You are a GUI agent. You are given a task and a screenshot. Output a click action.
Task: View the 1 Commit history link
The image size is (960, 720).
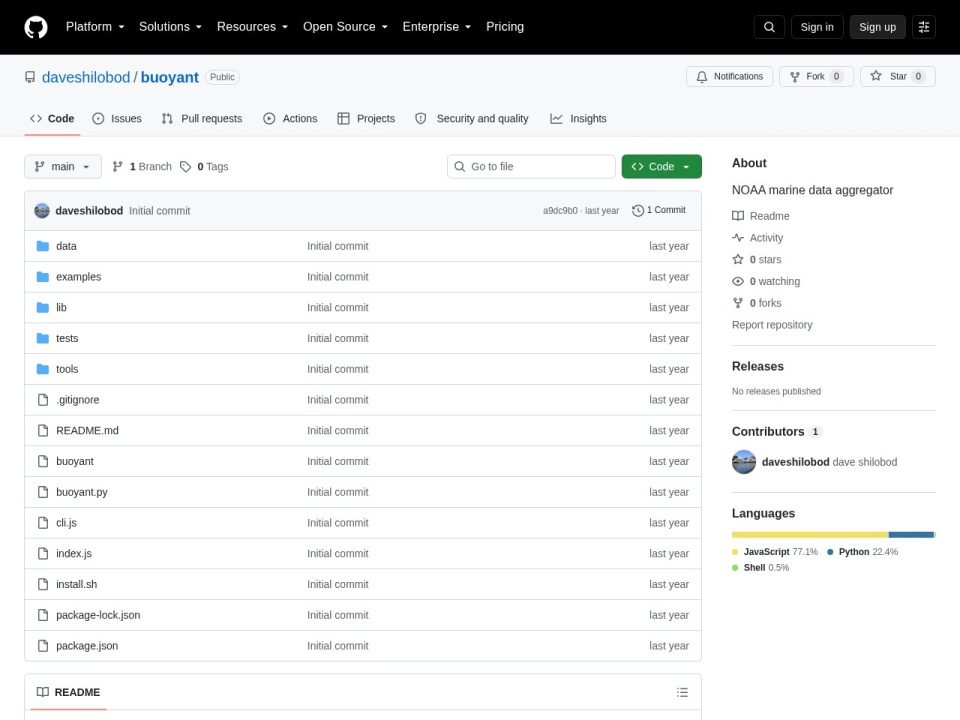659,210
